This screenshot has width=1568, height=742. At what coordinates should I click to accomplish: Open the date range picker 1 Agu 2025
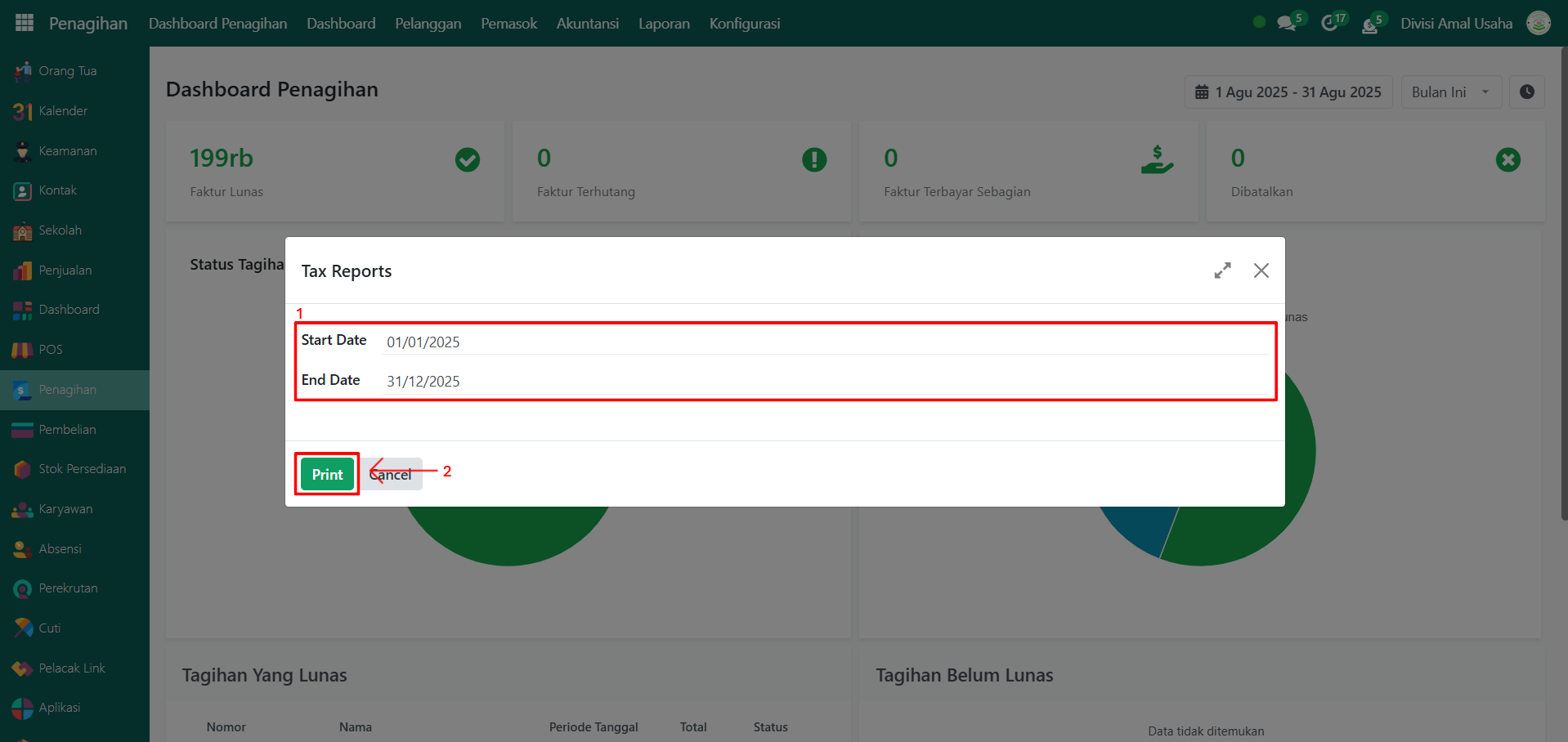point(1288,92)
